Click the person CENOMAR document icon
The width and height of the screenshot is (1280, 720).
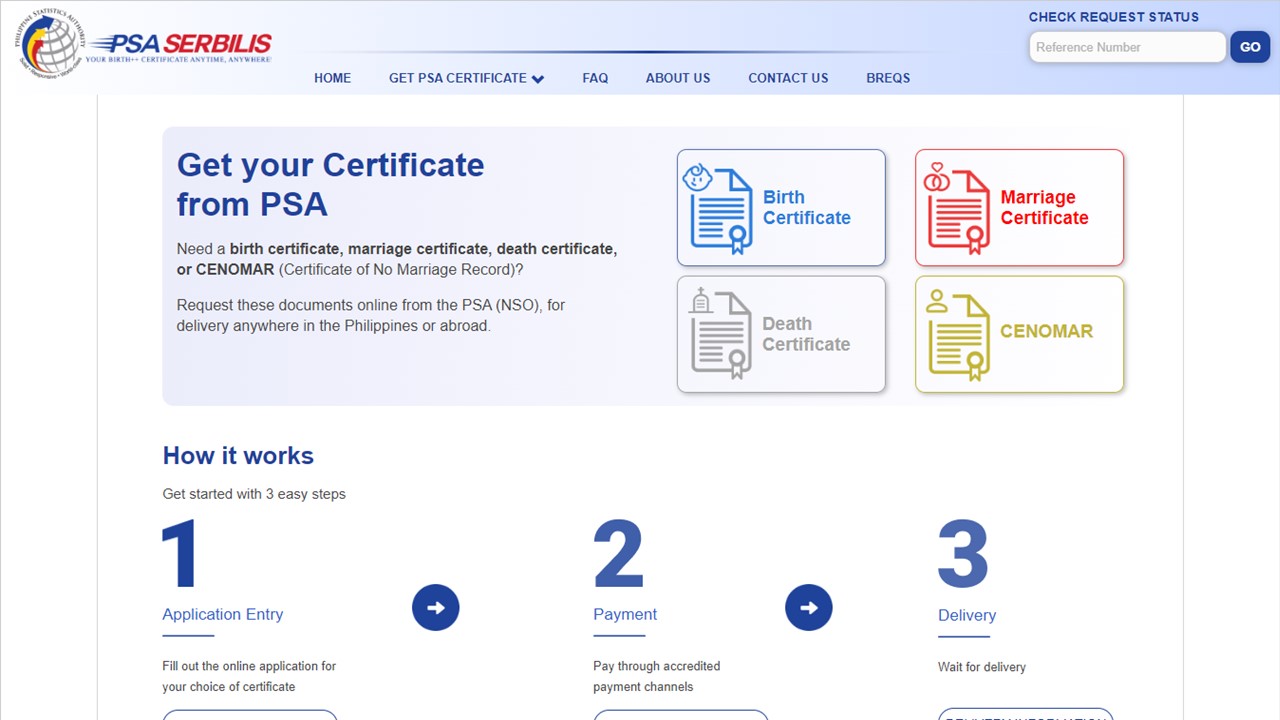click(x=957, y=335)
